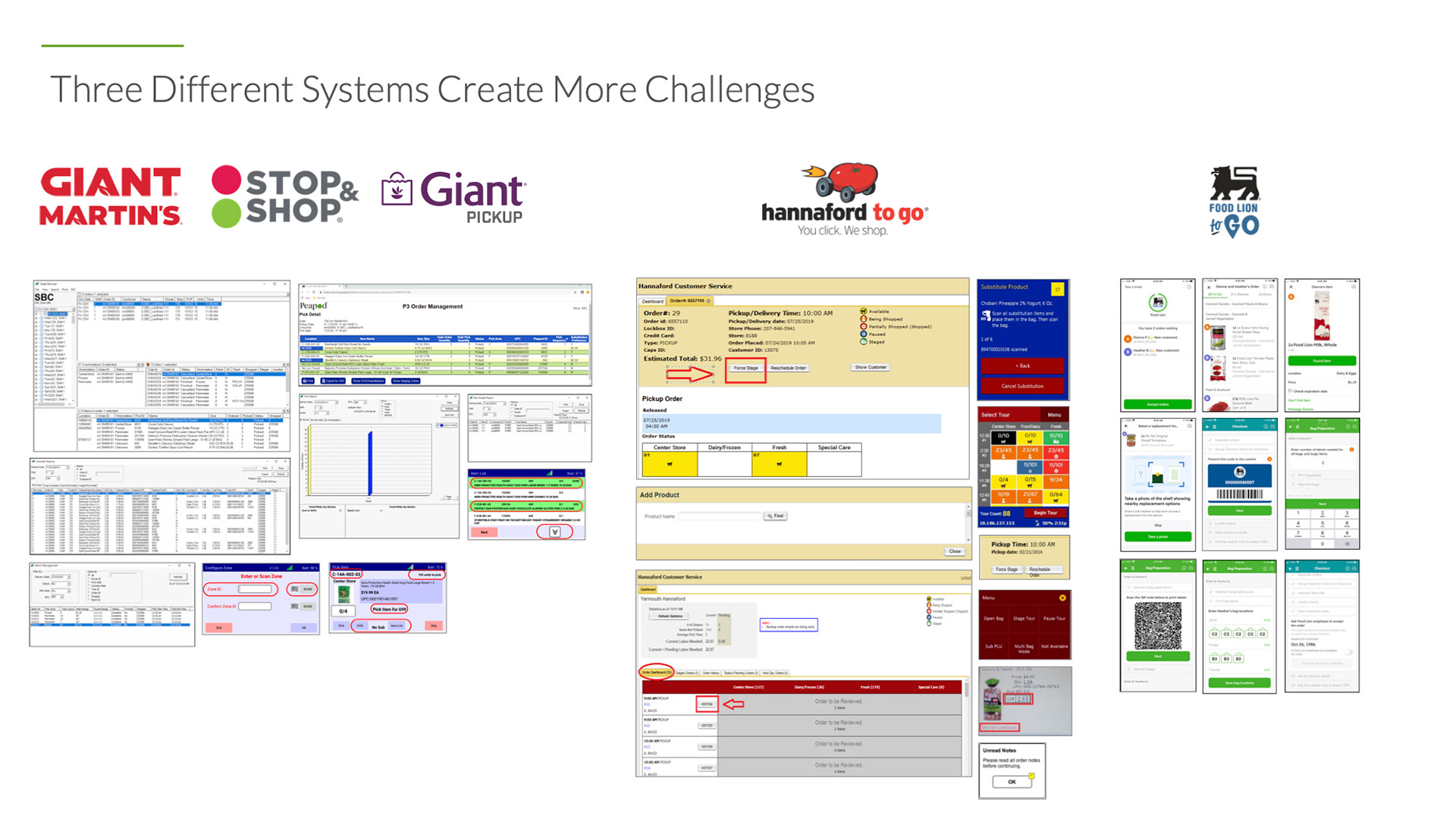Click the Menu button in Select Tour
The width and height of the screenshot is (1456, 819).
coord(1054,415)
